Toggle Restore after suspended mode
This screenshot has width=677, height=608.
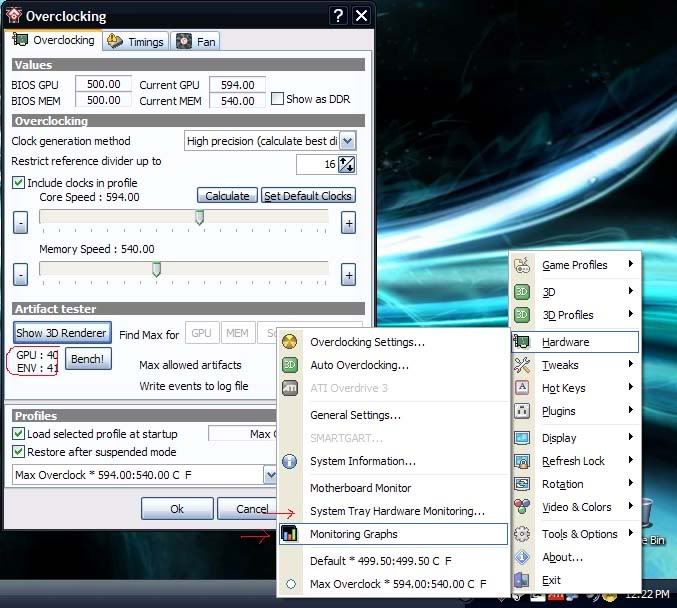coord(19,452)
